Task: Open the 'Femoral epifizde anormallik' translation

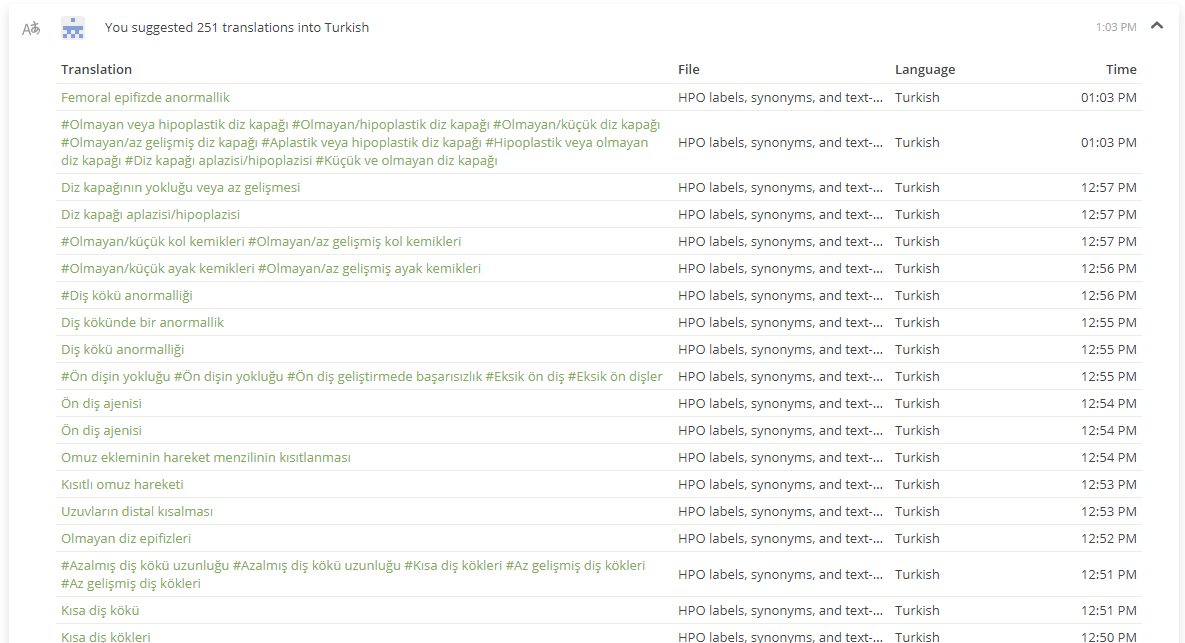Action: 145,97
